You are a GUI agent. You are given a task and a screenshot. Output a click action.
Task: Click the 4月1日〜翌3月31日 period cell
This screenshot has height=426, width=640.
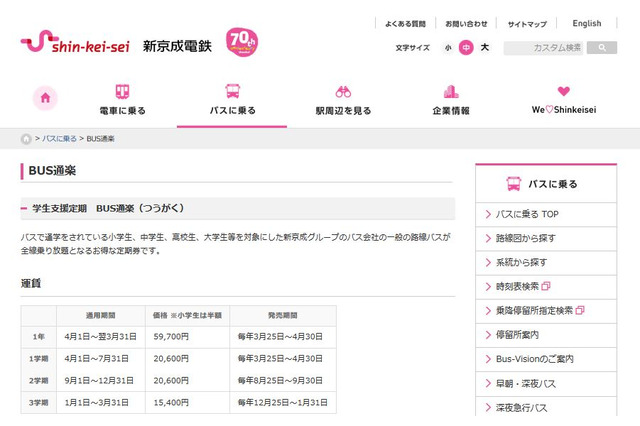click(100, 337)
